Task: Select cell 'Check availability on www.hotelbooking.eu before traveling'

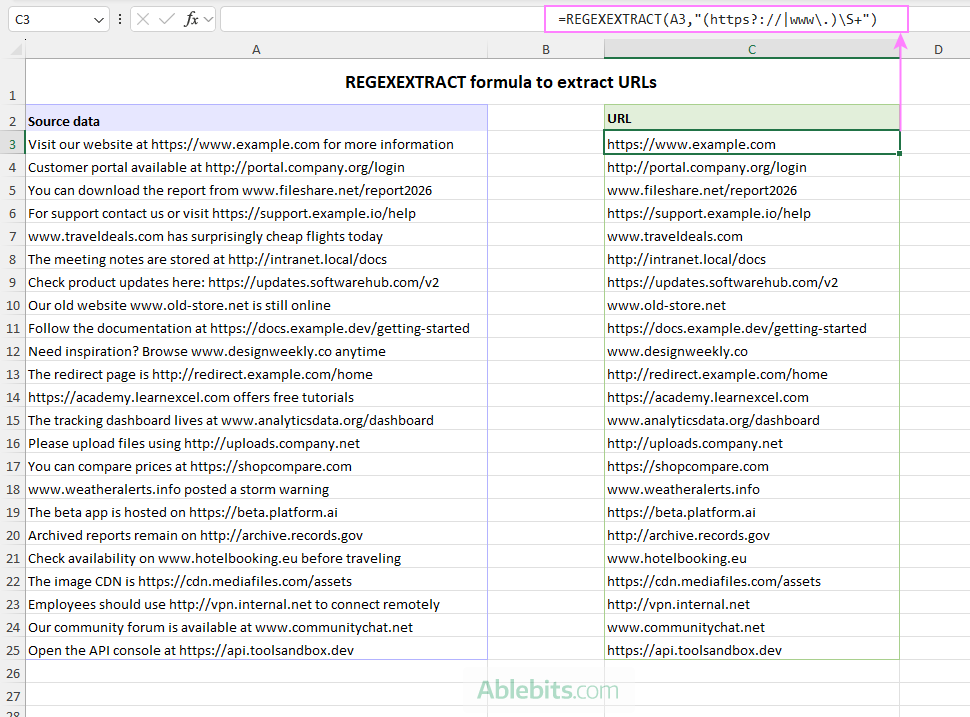Action: [256, 559]
